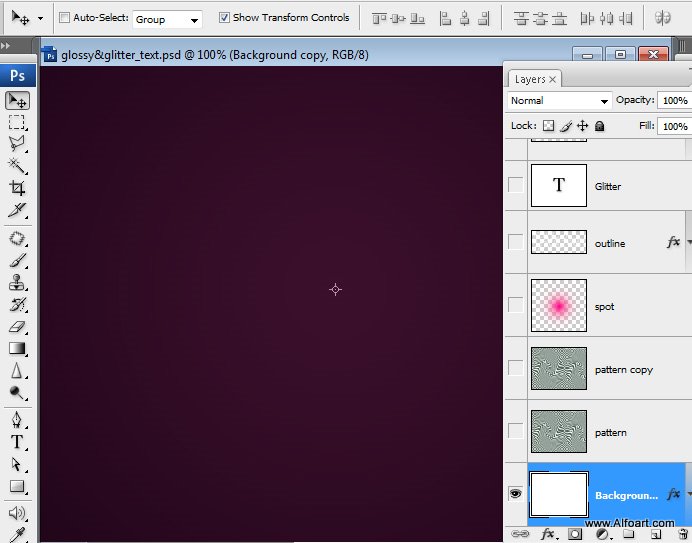Click the lock transparent pixels icon
The image size is (692, 543).
pyautogui.click(x=548, y=126)
